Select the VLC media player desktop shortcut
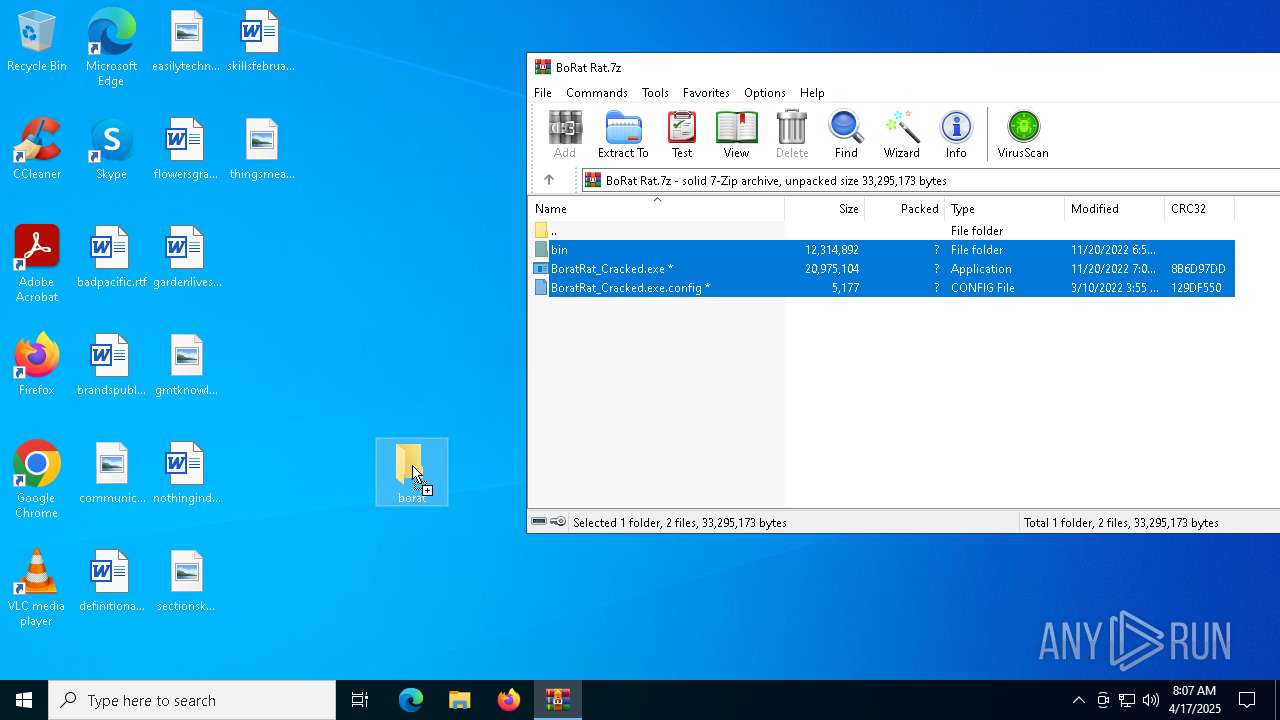 click(37, 588)
